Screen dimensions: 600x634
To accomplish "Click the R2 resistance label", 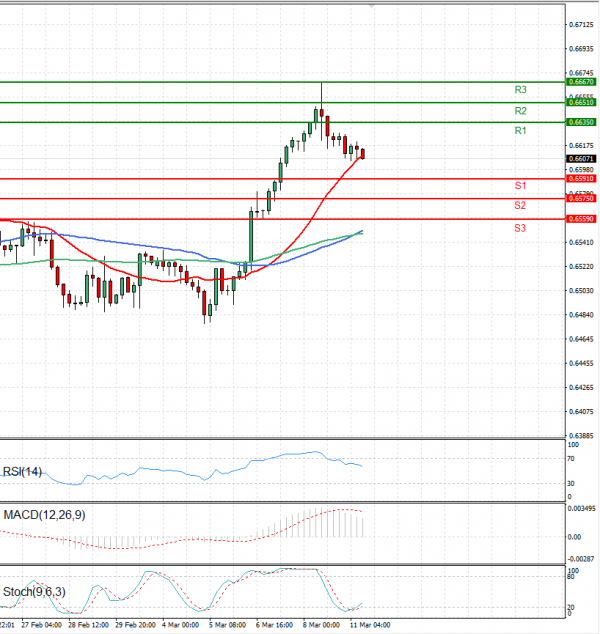I will pyautogui.click(x=520, y=111).
